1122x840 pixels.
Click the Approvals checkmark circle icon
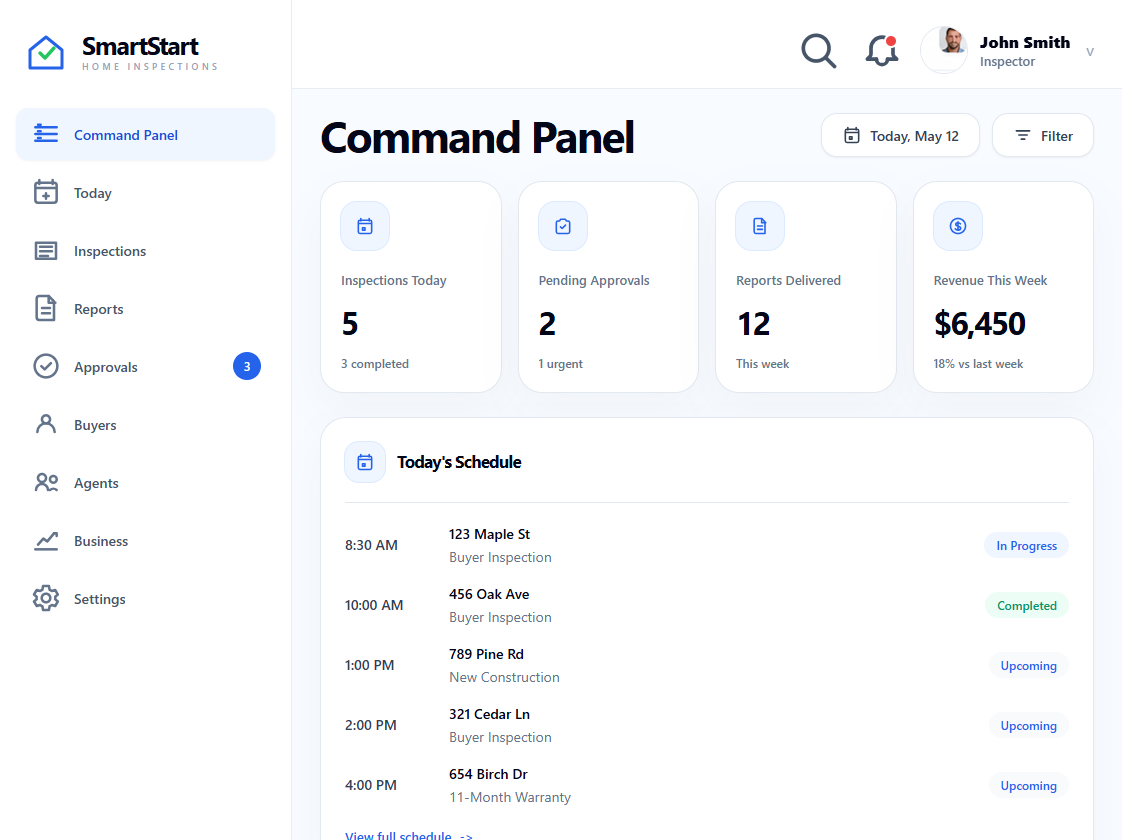(46, 366)
